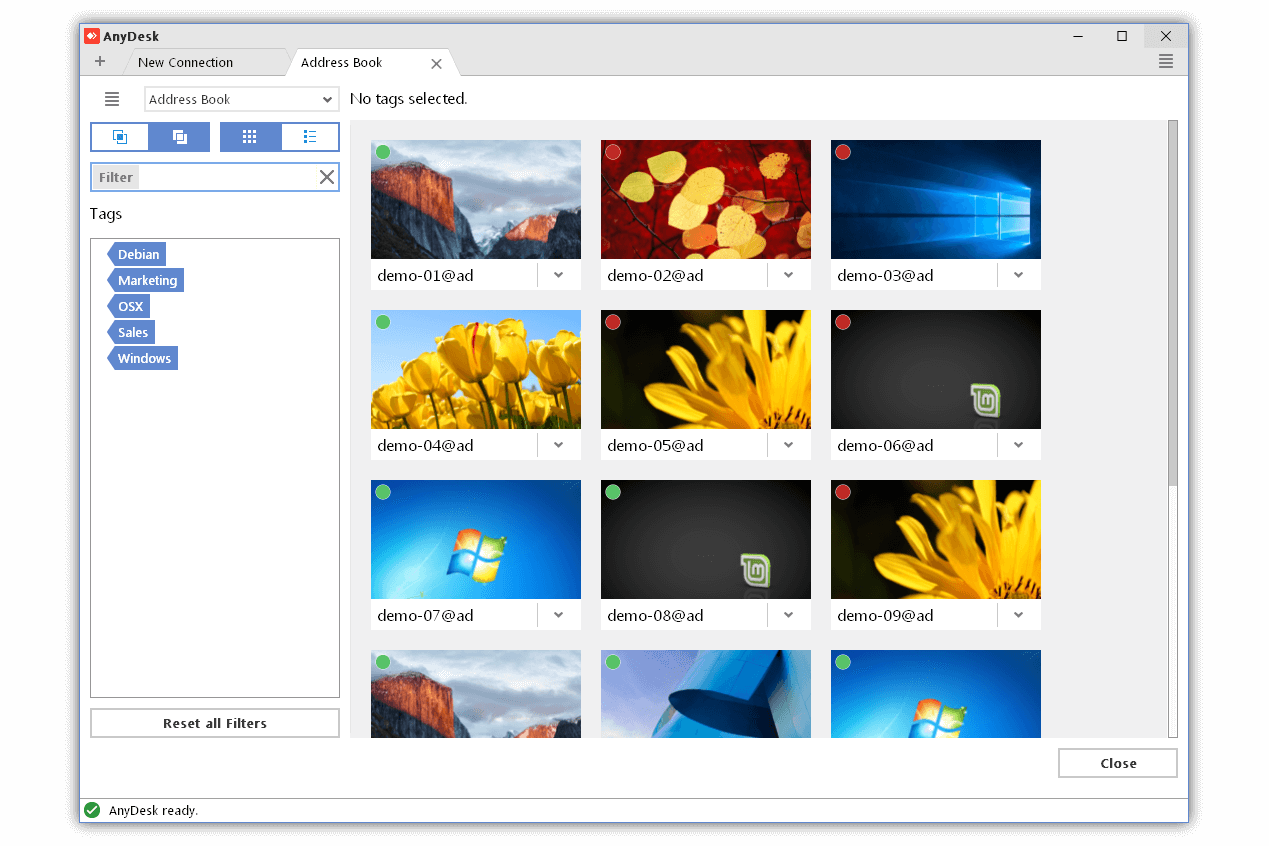Screen dimensions: 1269x846
Task: Open the demo-01@ad mountain thumbnail
Action: pos(476,200)
